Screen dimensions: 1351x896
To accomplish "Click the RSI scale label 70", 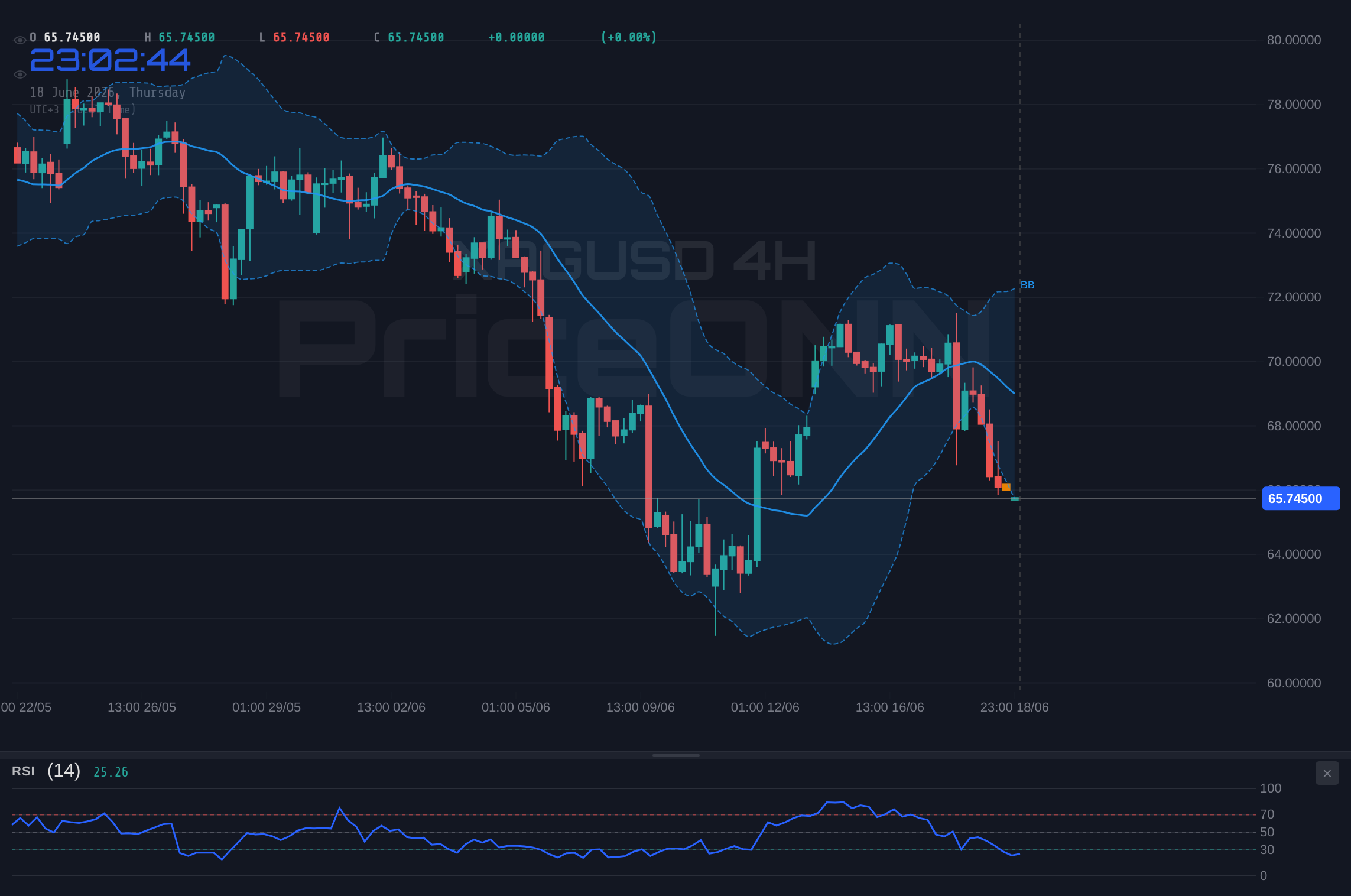I will [x=1266, y=814].
